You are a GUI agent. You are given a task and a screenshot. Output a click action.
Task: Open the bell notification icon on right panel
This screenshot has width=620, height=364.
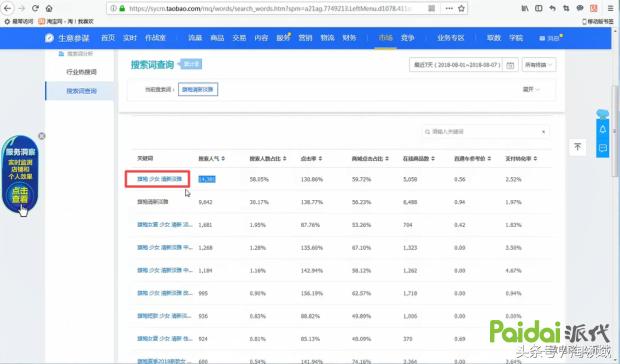tap(603, 129)
